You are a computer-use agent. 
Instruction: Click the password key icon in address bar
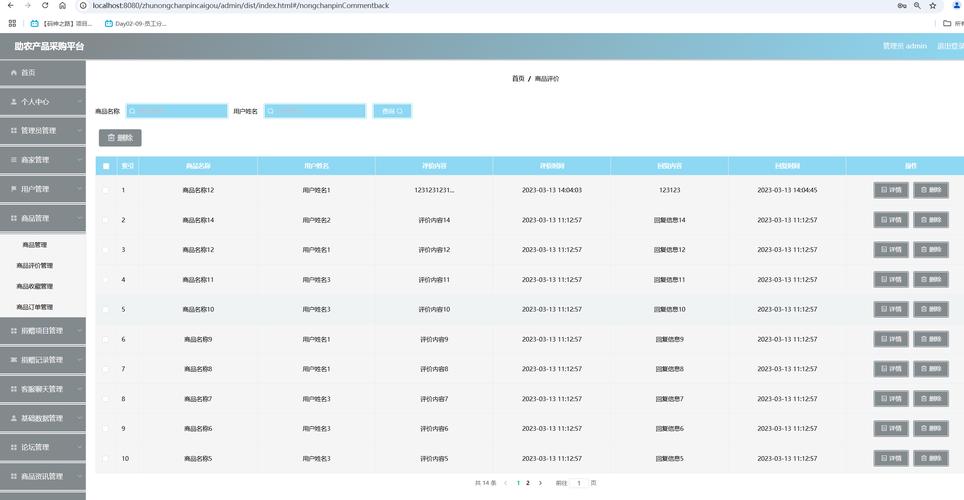coord(901,6)
